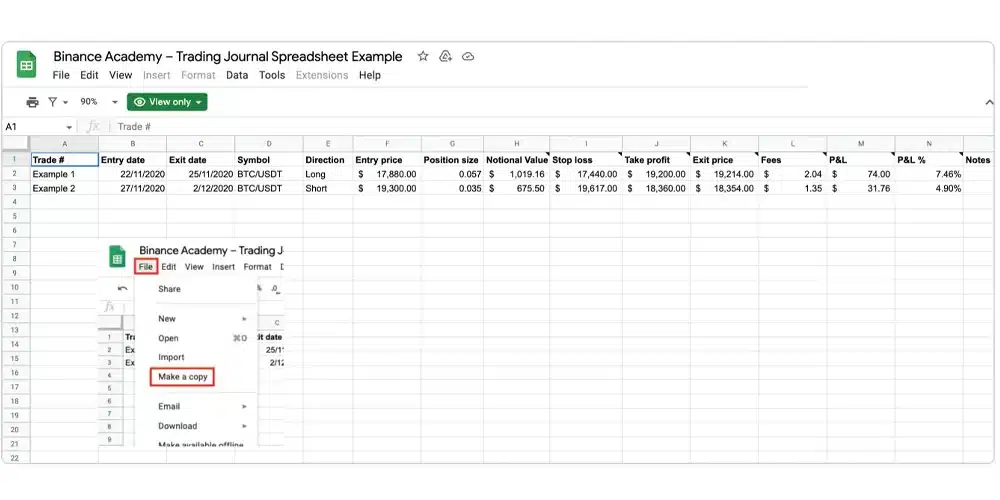The image size is (1000, 500).
Task: Select row 19 header in the main sheet
Action: (15, 415)
